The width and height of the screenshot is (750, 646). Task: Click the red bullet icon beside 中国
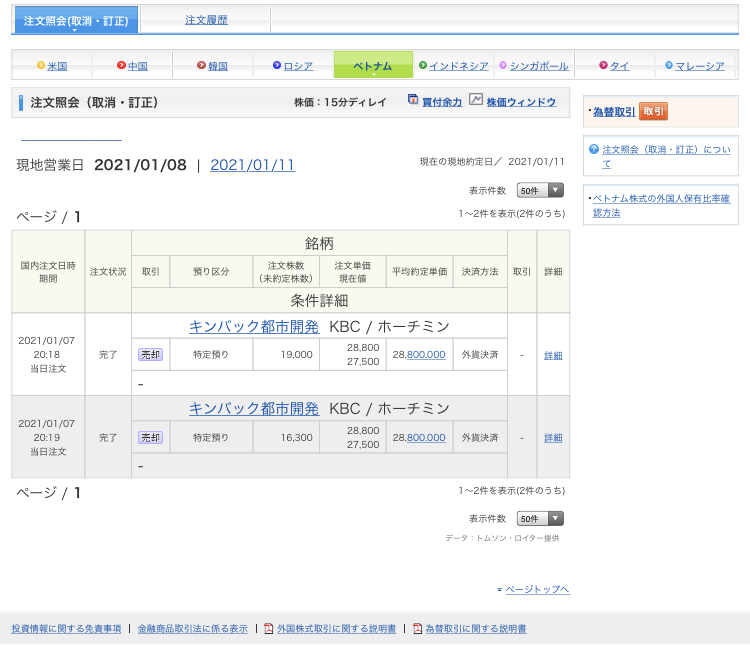click(x=121, y=65)
